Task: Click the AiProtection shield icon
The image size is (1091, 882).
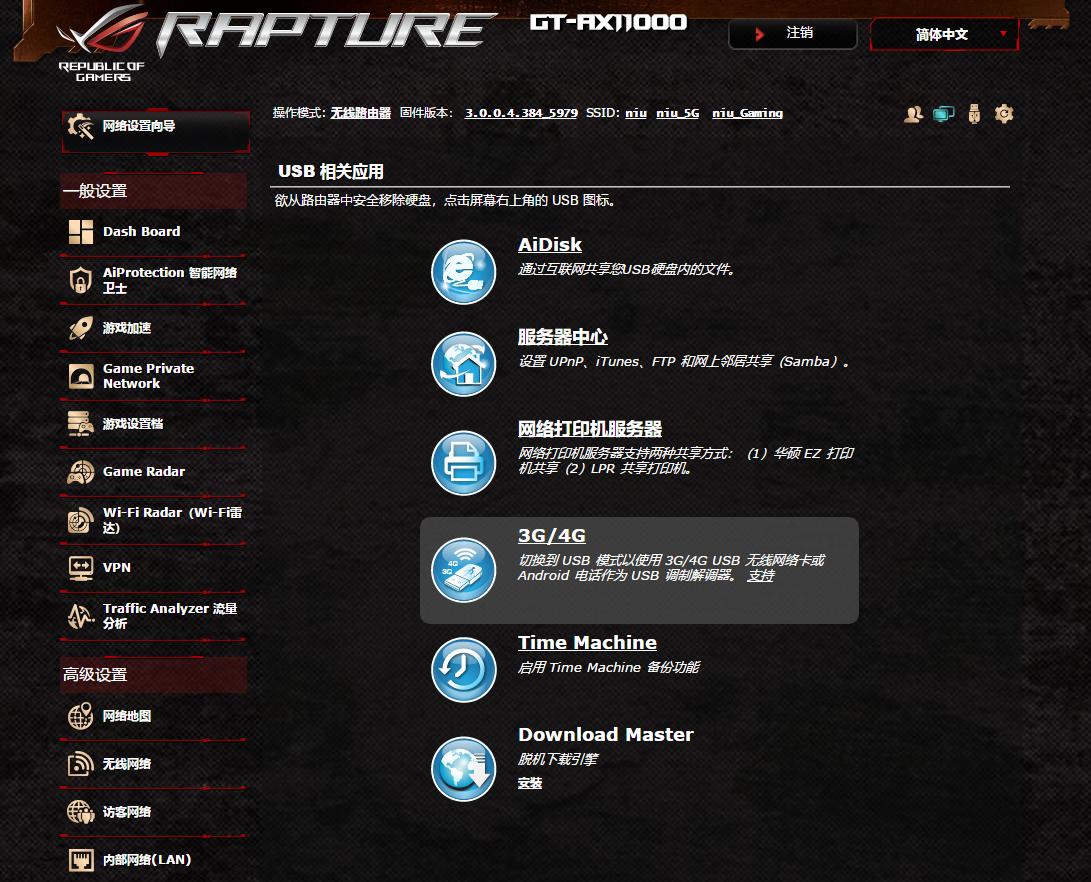Action: (x=81, y=280)
